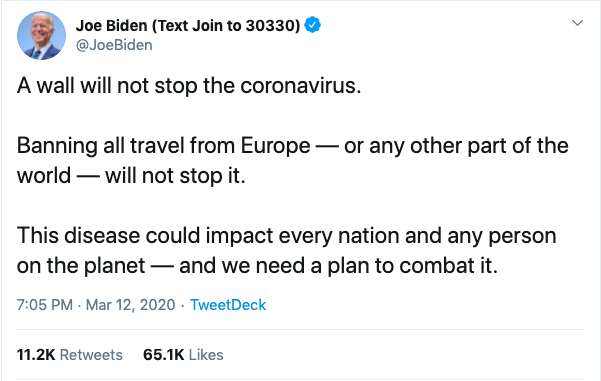Visit the @JoeBiden handle link
This screenshot has width=601, height=381.
tap(114, 45)
